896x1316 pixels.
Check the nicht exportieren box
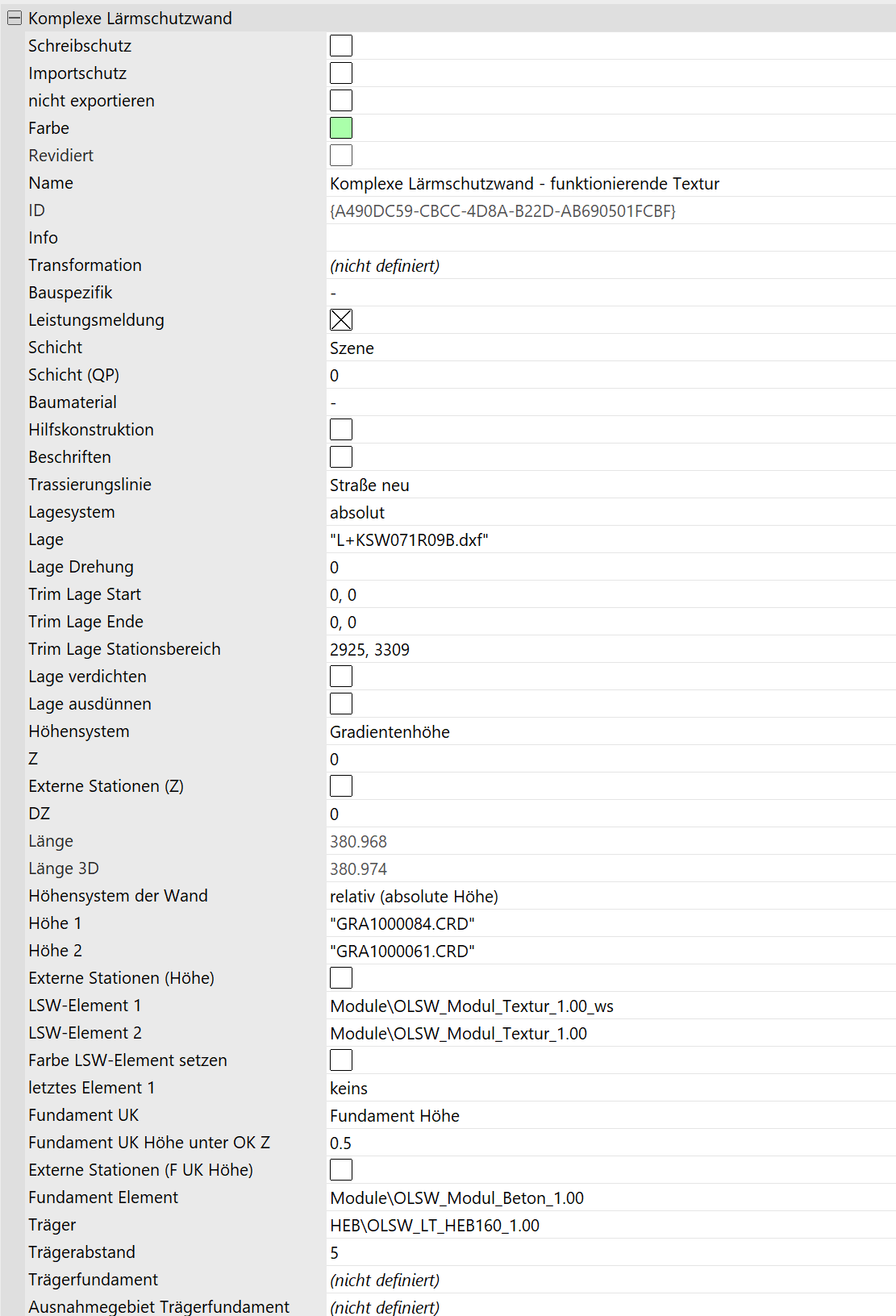click(341, 101)
